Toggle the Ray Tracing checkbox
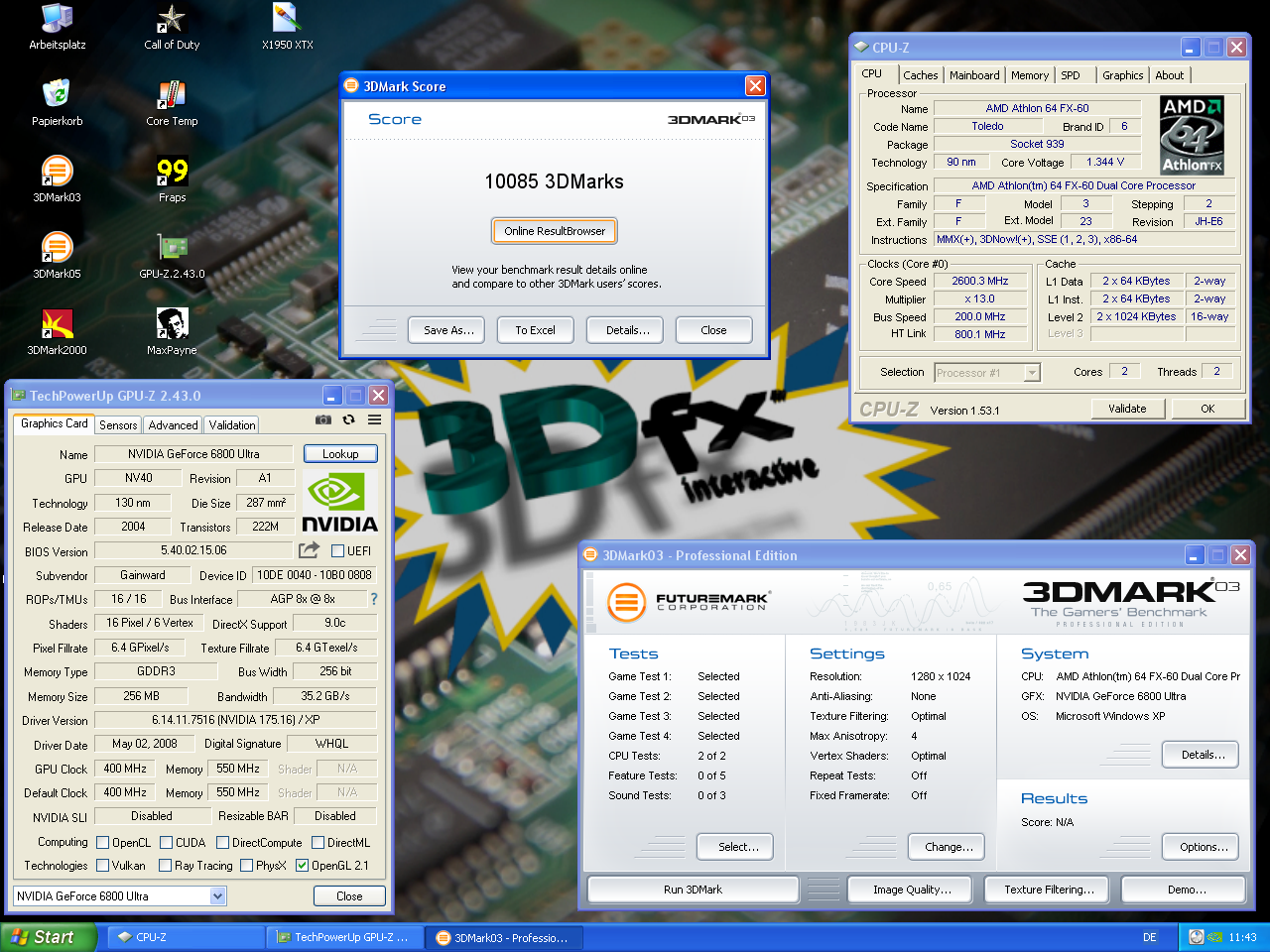1270x952 pixels. pyautogui.click(x=165, y=866)
